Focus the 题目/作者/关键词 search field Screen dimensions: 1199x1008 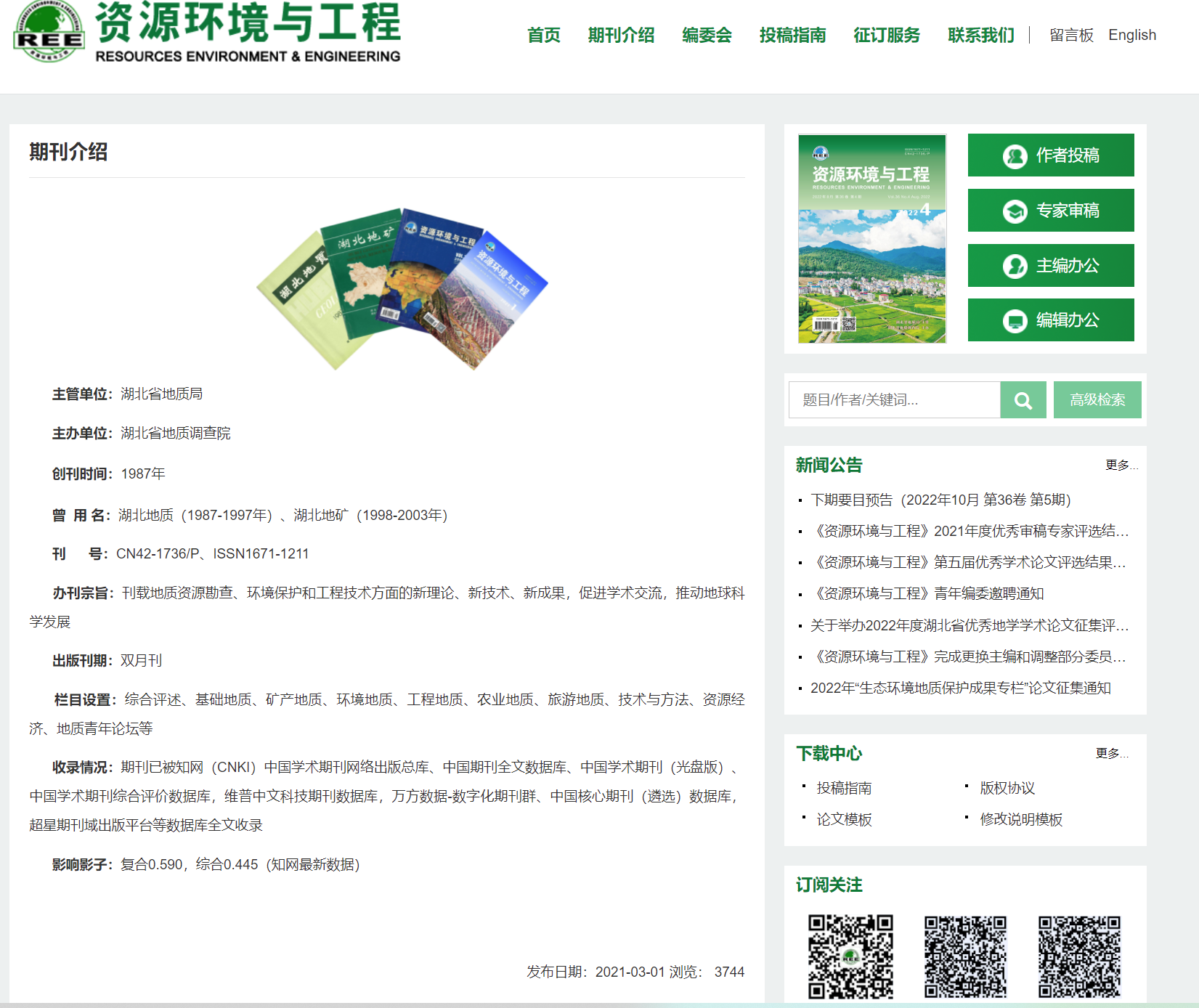coord(894,400)
